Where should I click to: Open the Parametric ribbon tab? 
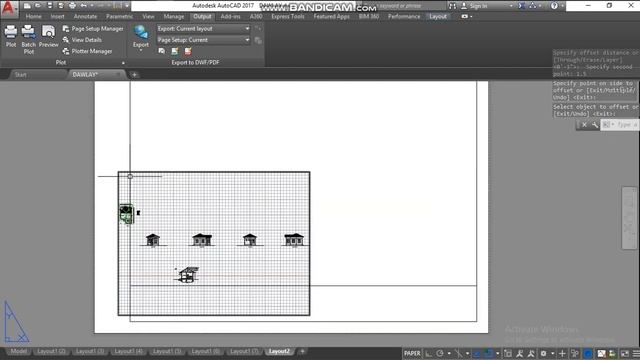120,17
